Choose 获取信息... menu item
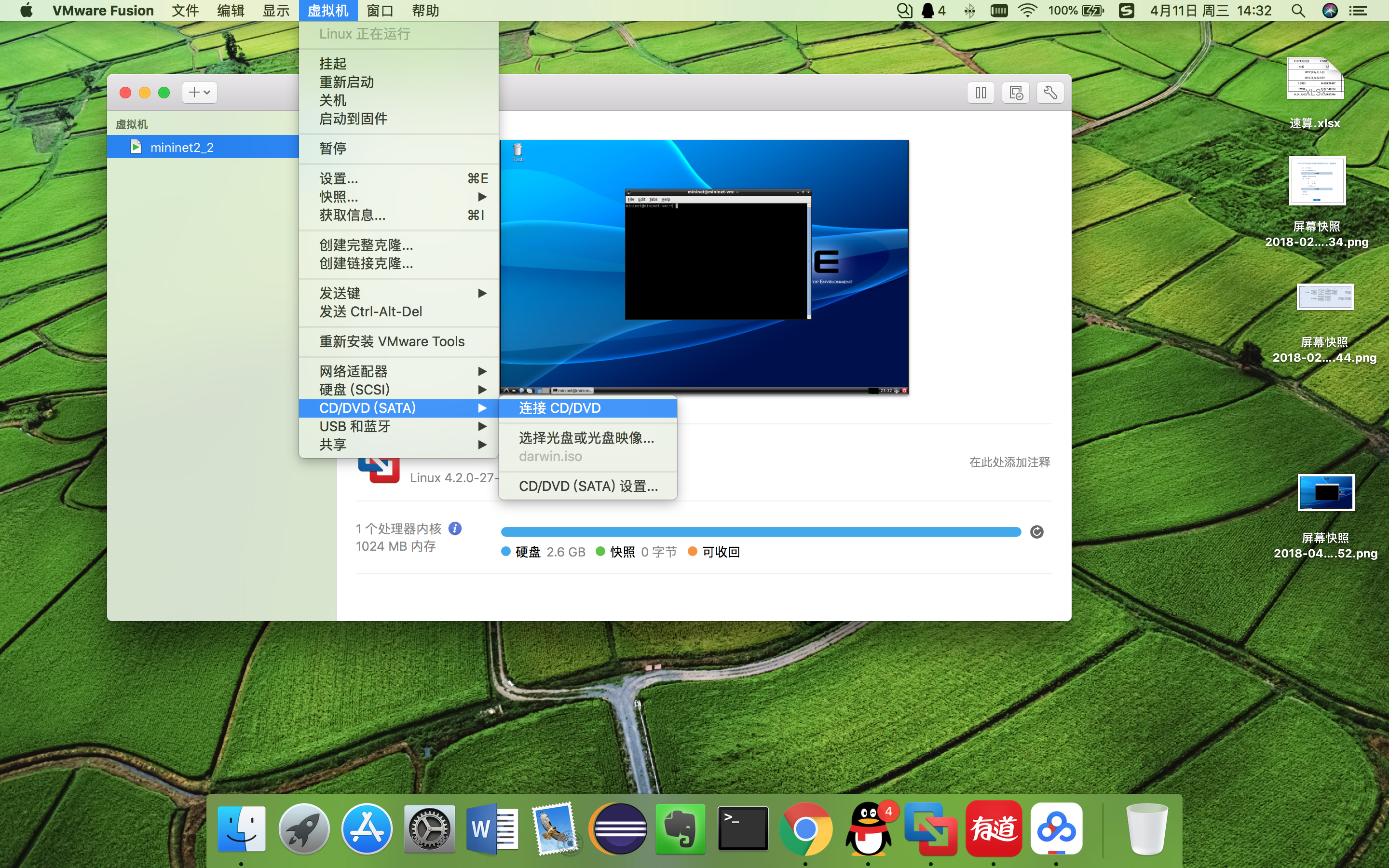 (x=398, y=215)
